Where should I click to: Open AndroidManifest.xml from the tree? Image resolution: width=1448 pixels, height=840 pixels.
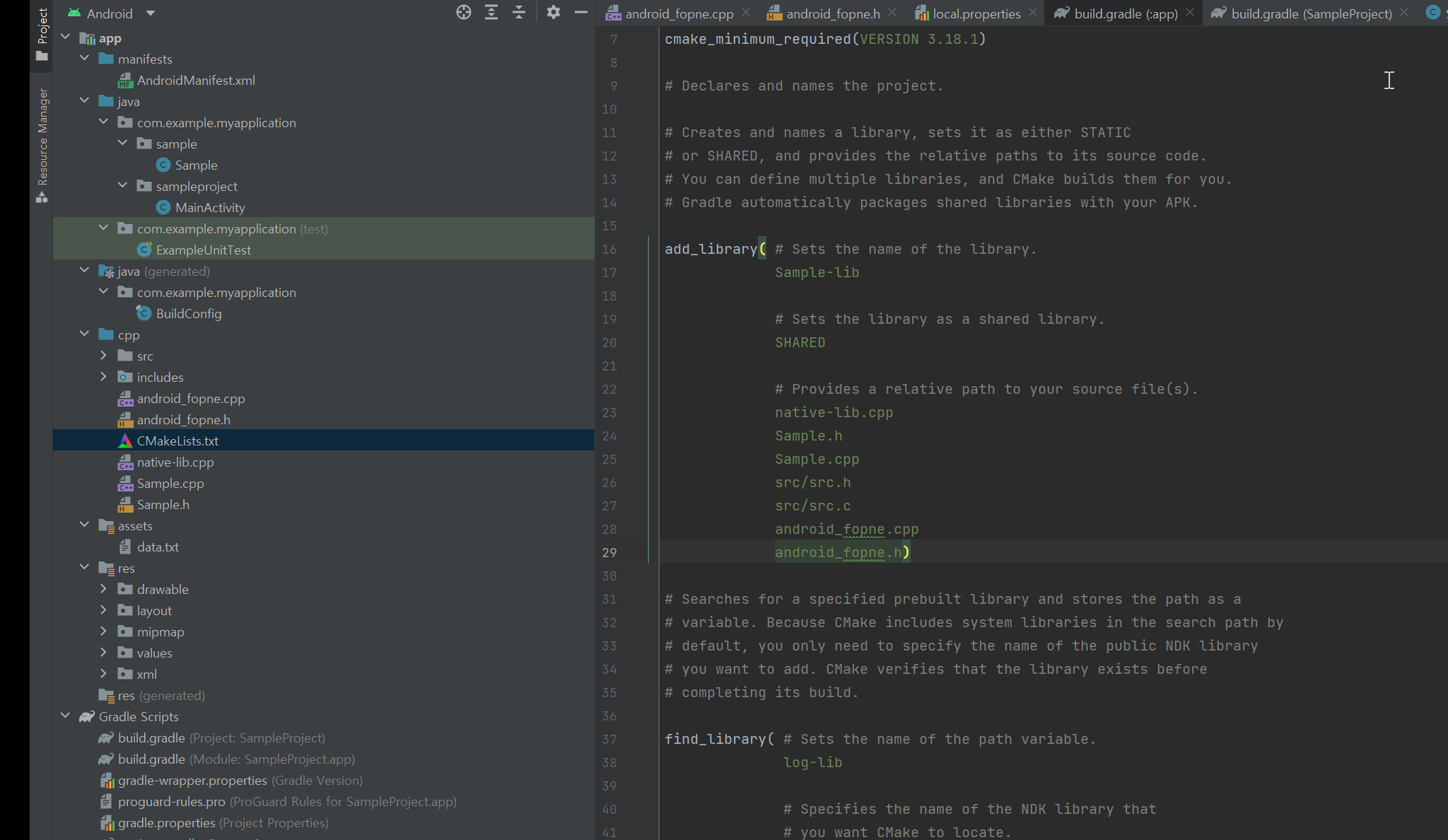coord(196,81)
